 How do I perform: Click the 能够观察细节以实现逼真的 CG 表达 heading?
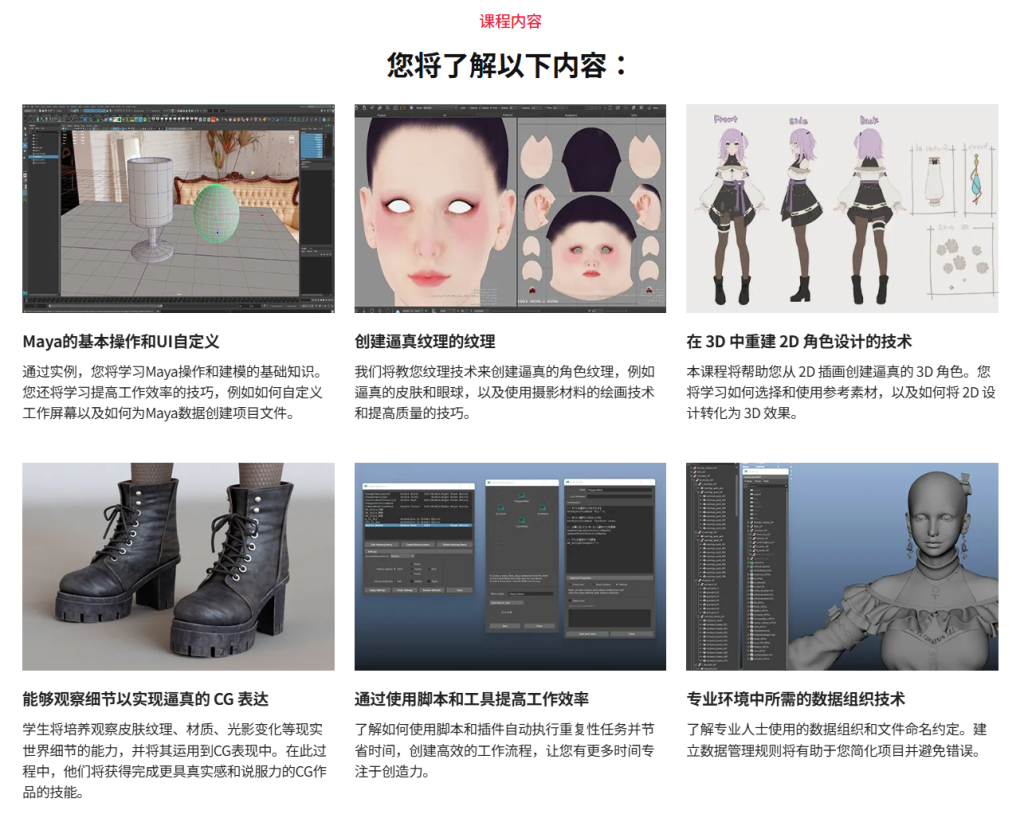coord(145,699)
